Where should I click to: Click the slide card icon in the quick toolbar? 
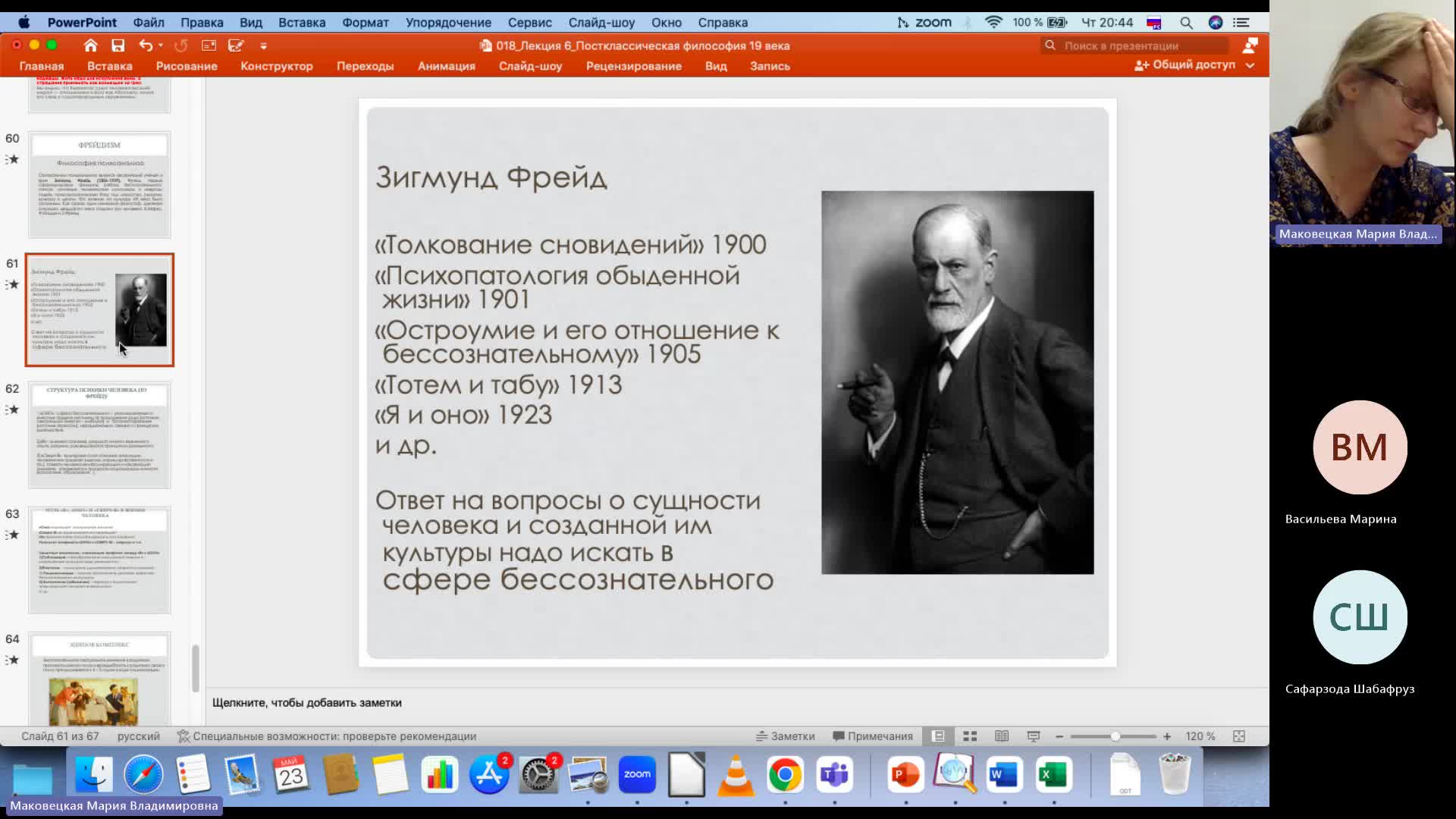point(209,45)
